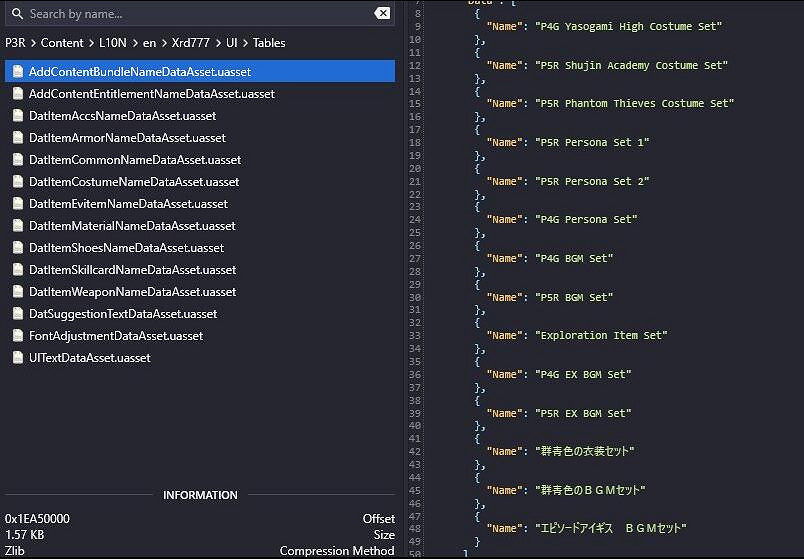The width and height of the screenshot is (804, 559).
Task: Select DatItemCommonNameDataAsset.uasset file
Action: 135,160
